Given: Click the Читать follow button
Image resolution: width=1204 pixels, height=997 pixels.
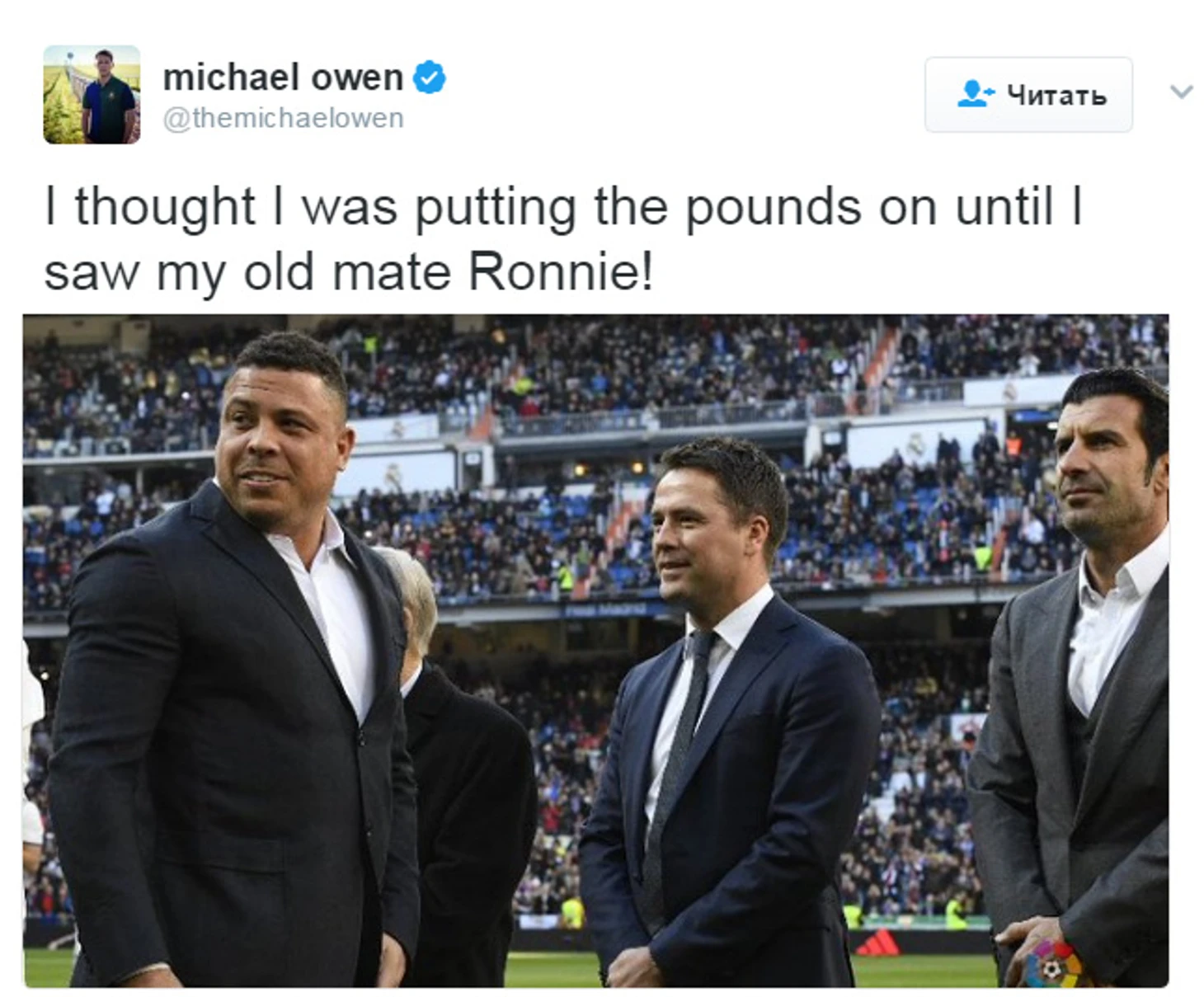Looking at the screenshot, I should (1028, 94).
